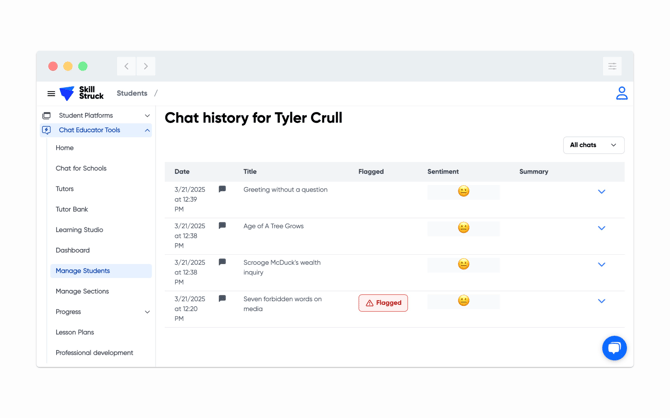Image resolution: width=670 pixels, height=418 pixels.
Task: Select Manage Students in the sidebar
Action: click(83, 271)
